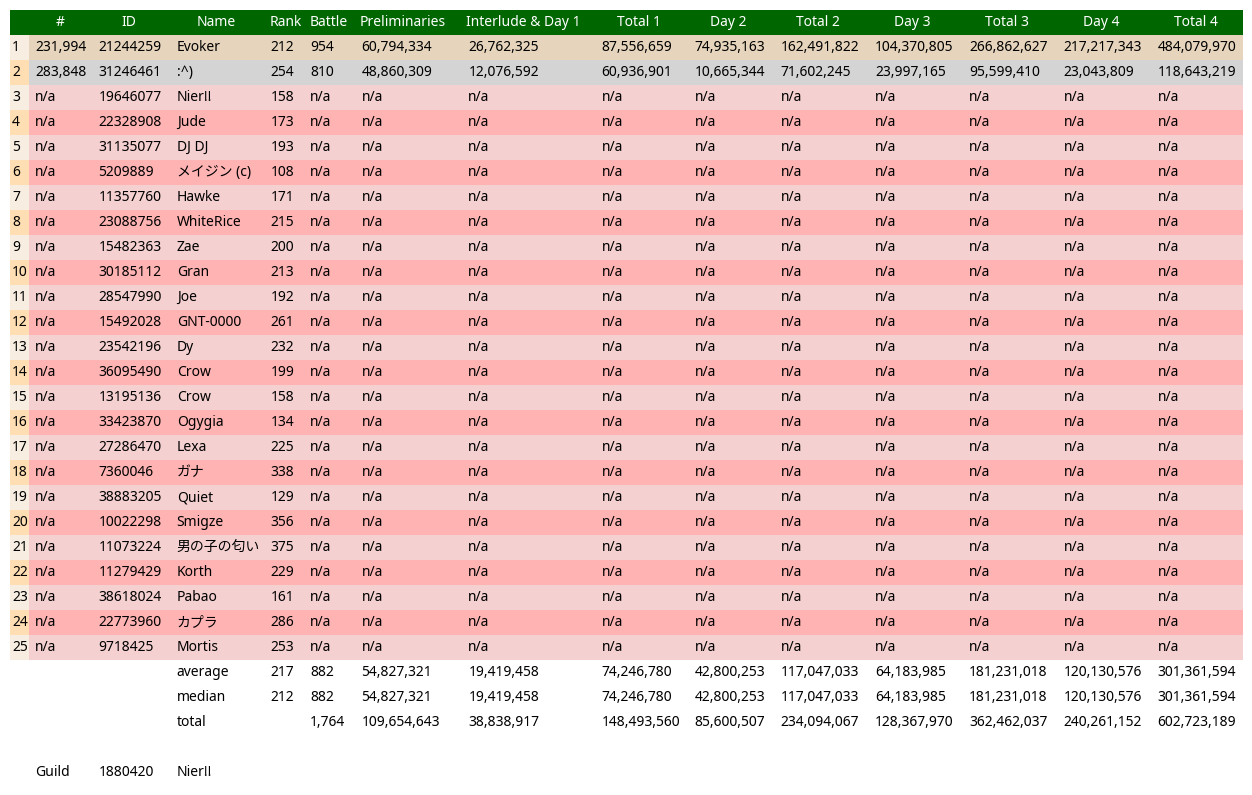
Task: Click the name cell Smigze
Action: coord(200,521)
